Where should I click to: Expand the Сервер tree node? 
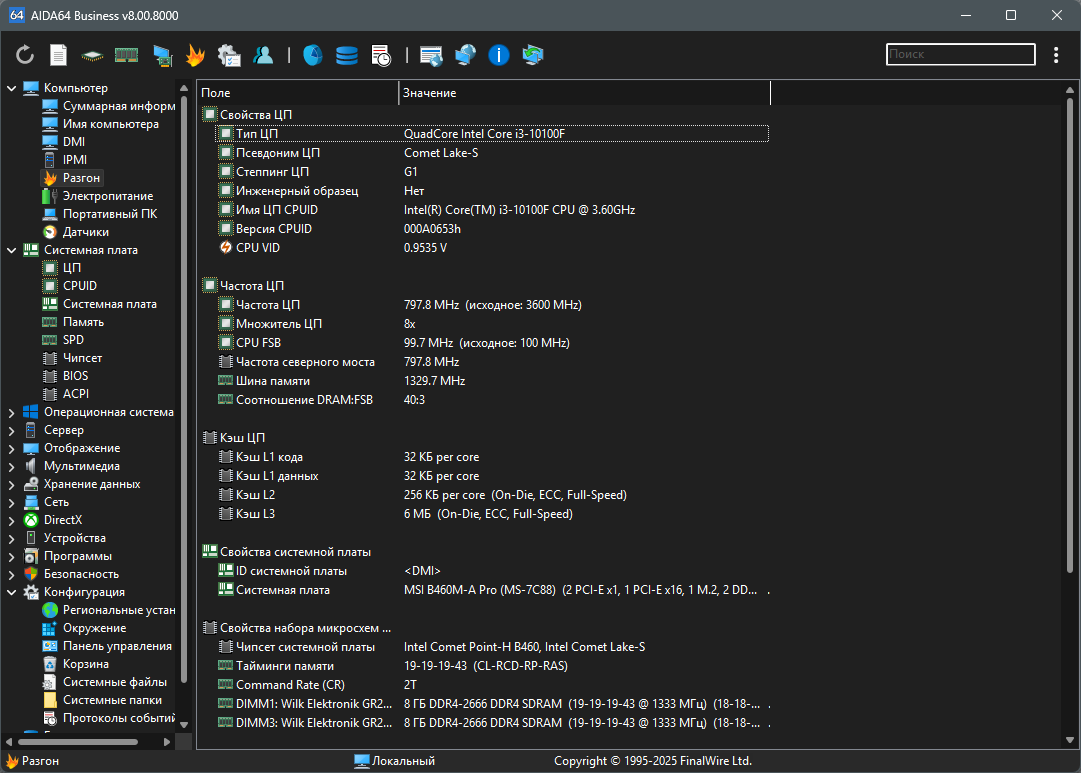[x=11, y=430]
